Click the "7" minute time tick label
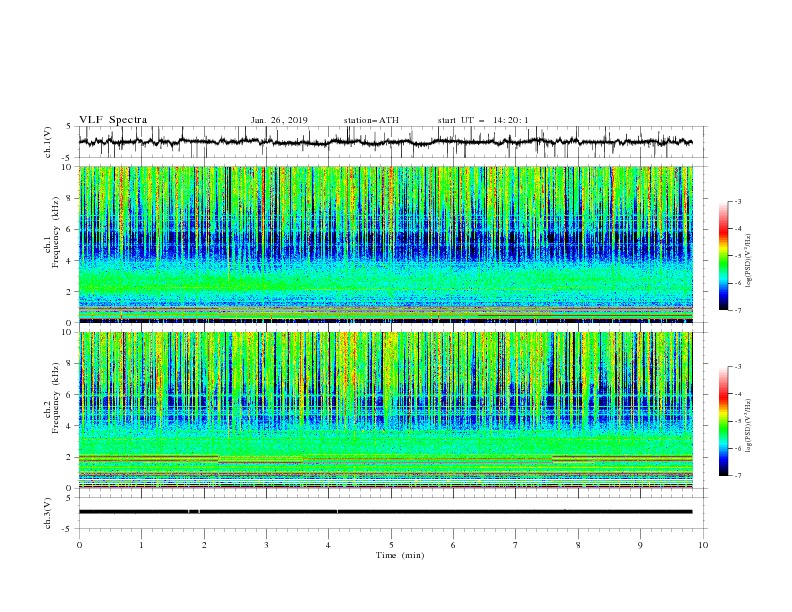Viewport: 792px width, 612px height. (x=516, y=545)
